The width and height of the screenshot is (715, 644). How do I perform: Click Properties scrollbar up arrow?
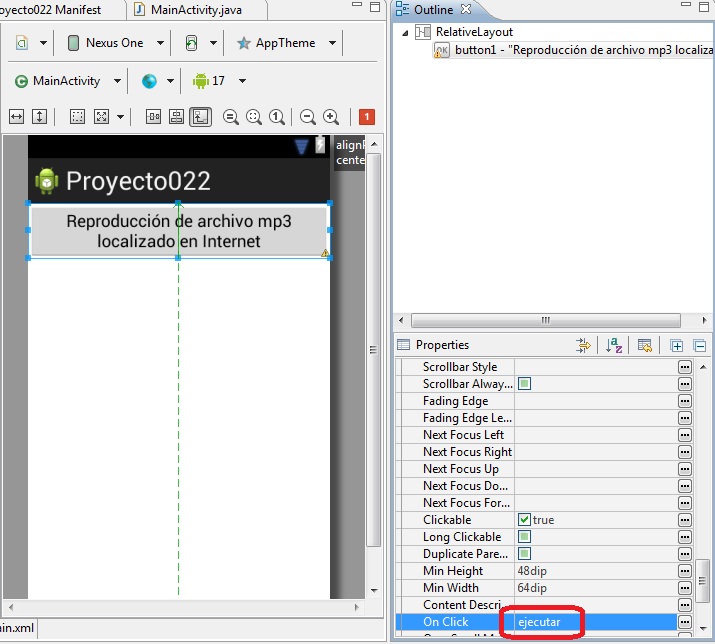click(703, 367)
